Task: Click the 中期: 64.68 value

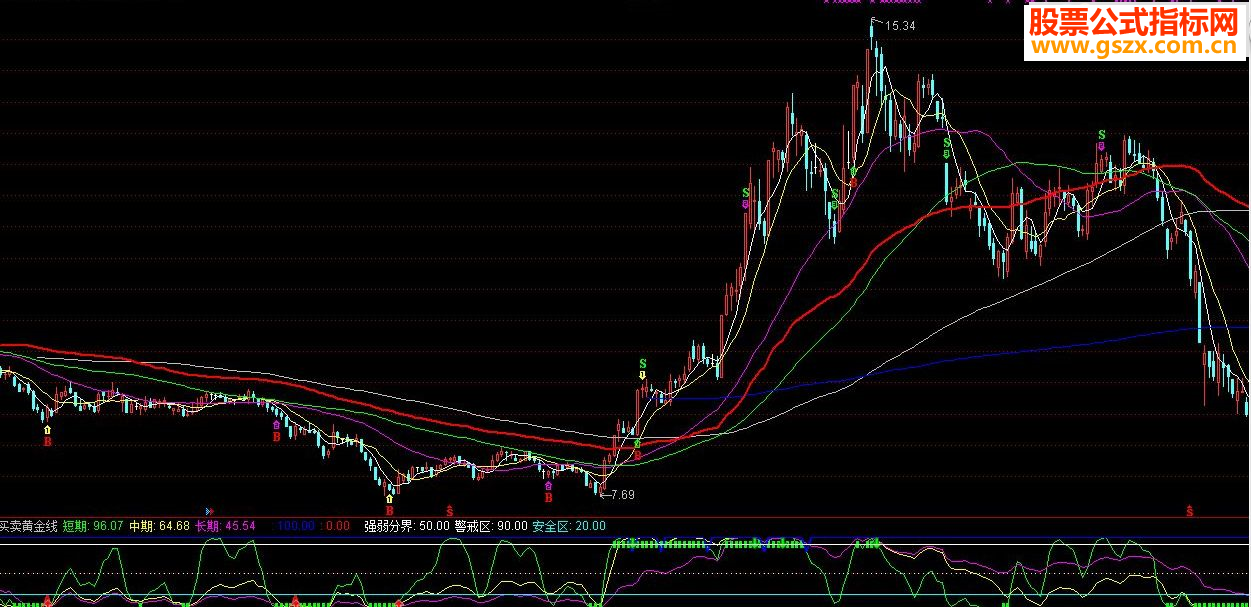Action: pos(159,525)
